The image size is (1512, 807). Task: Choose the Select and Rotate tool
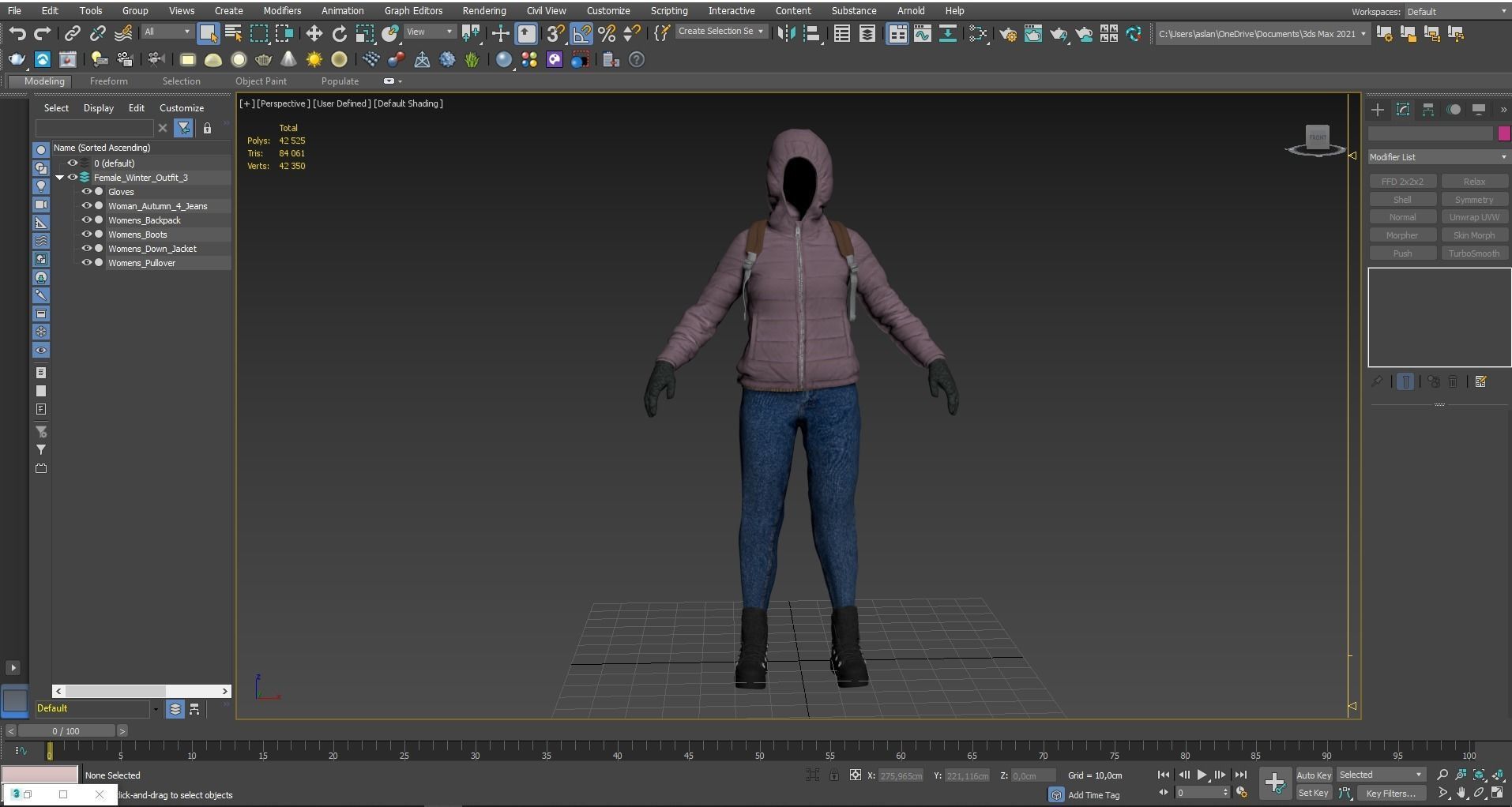pyautogui.click(x=340, y=33)
